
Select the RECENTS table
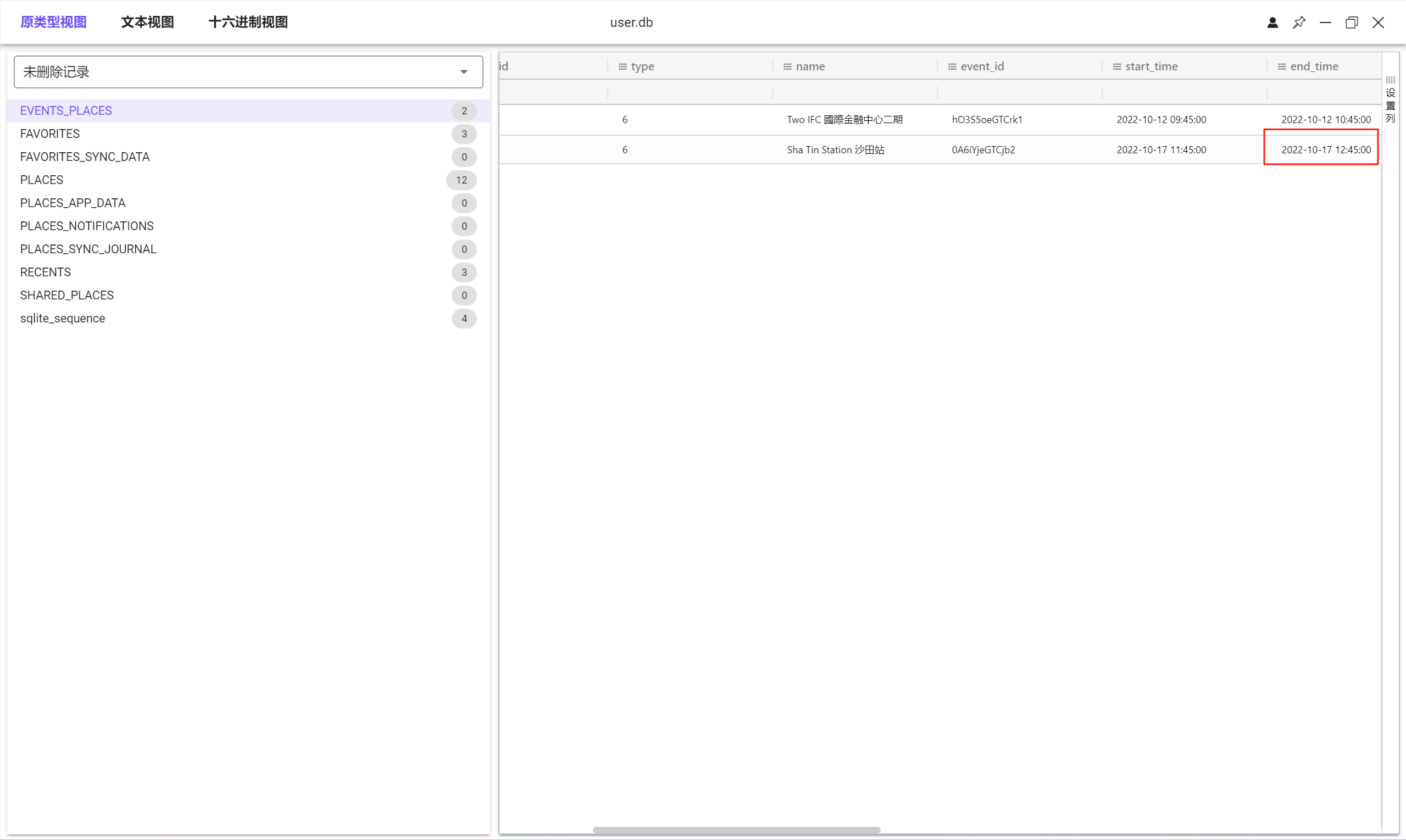[45, 272]
